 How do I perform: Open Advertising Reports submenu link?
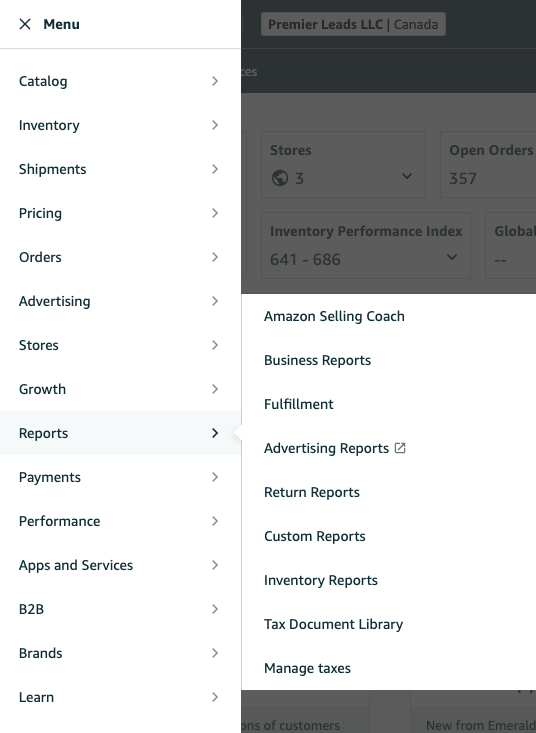tap(326, 448)
